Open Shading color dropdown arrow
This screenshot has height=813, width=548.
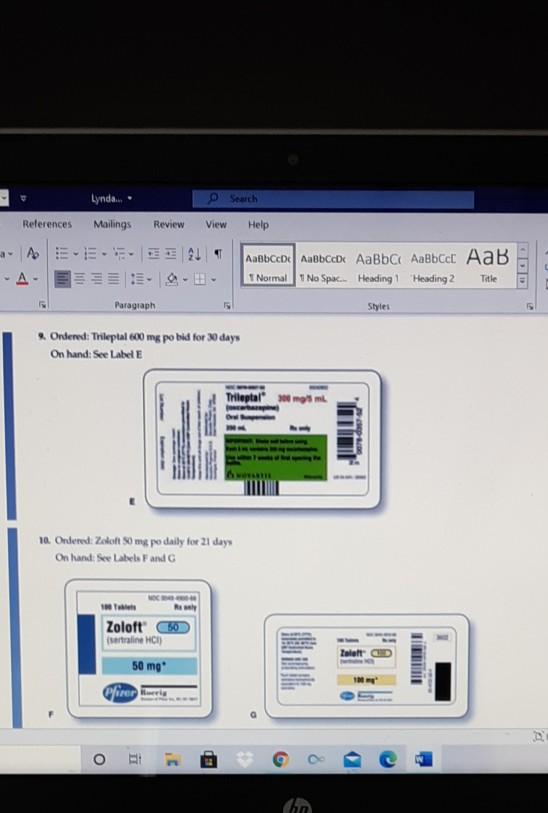click(185, 280)
